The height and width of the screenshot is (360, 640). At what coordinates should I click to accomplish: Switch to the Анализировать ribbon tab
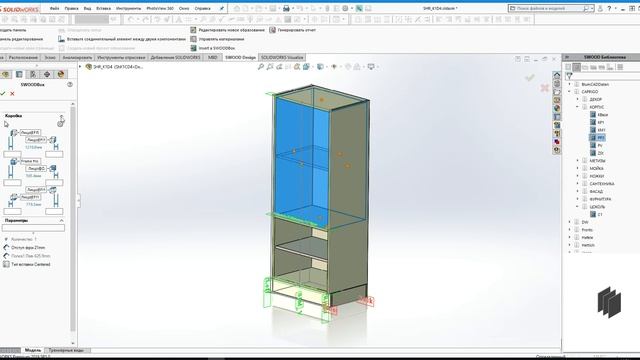pyautogui.click(x=77, y=58)
